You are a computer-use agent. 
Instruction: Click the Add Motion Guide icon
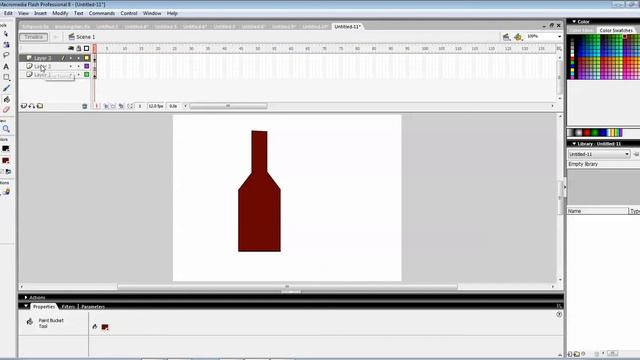point(32,106)
